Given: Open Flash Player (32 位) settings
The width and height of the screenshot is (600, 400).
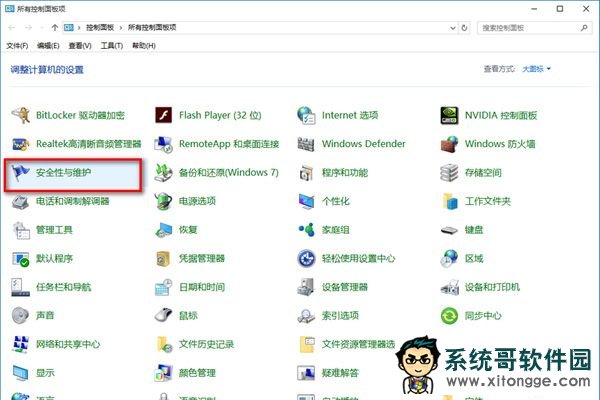Looking at the screenshot, I should [x=218, y=115].
